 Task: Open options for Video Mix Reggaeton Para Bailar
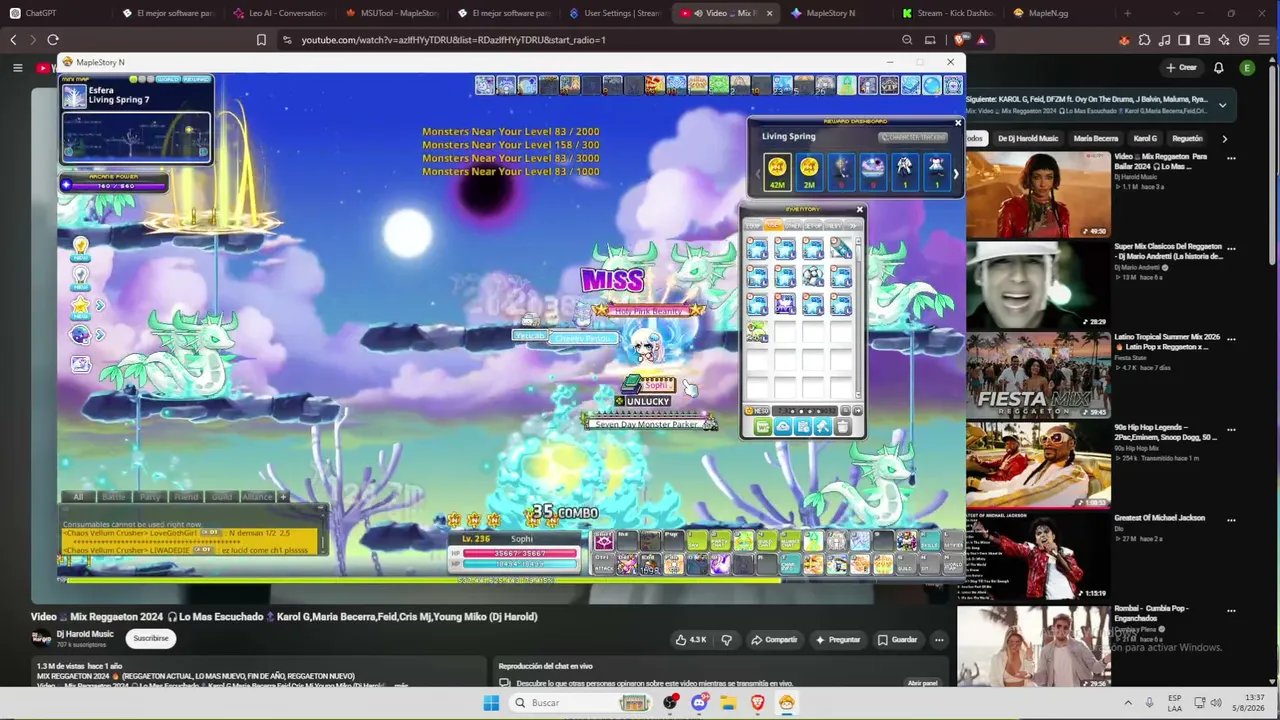[1232, 158]
